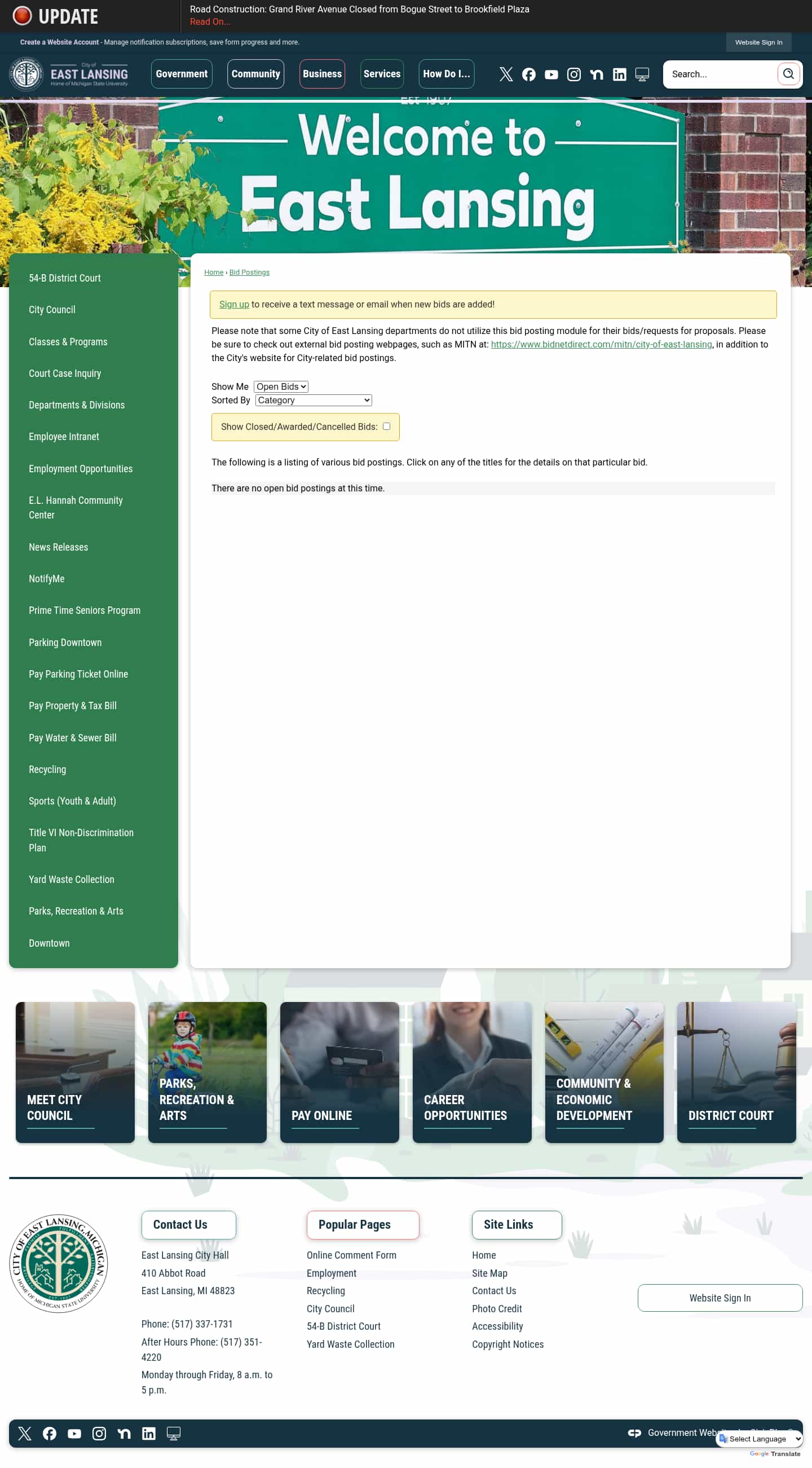Viewport: 812px width, 1468px height.
Task: Click the footer Website Sign In button
Action: point(720,1298)
